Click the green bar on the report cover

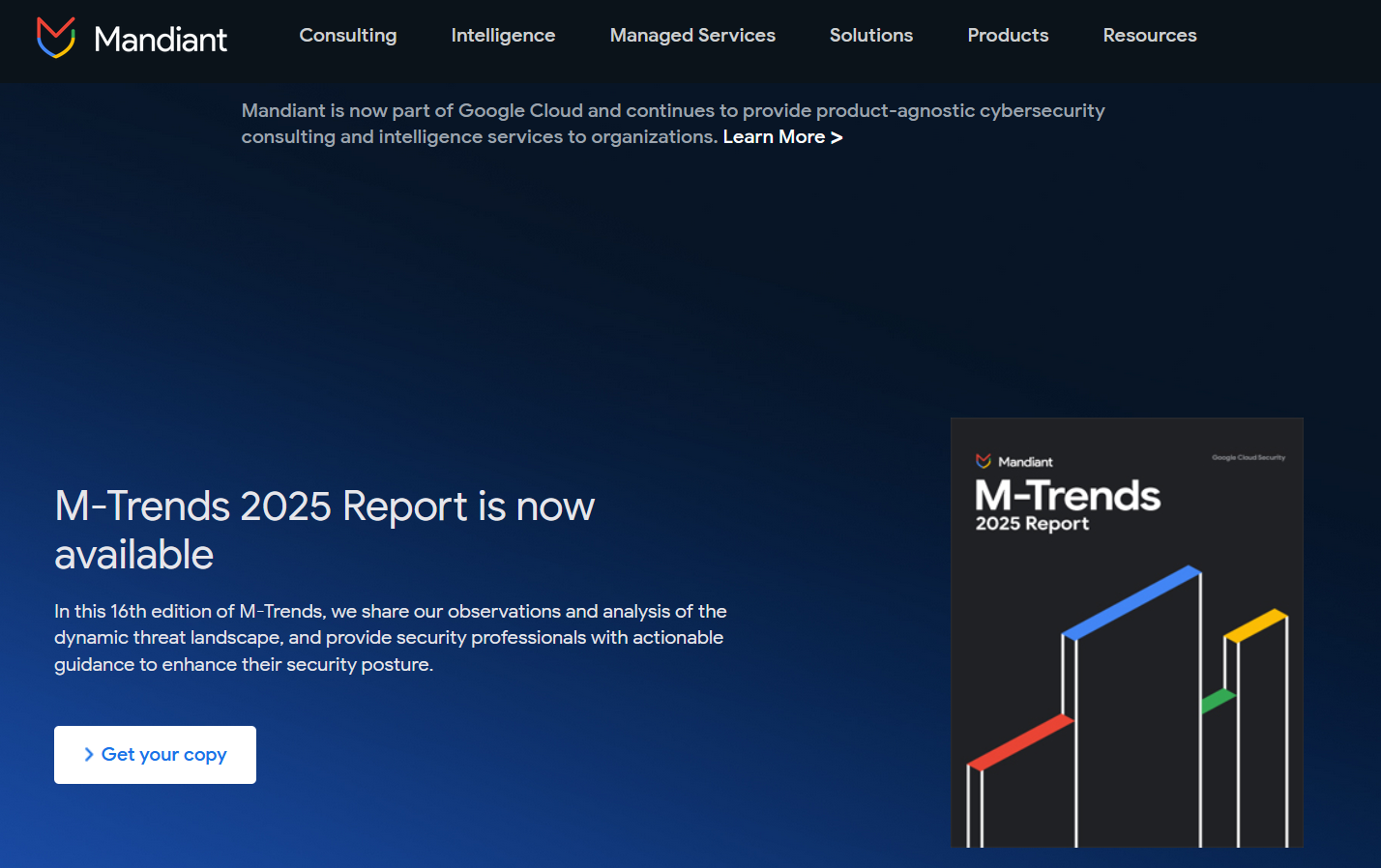coord(1218,700)
